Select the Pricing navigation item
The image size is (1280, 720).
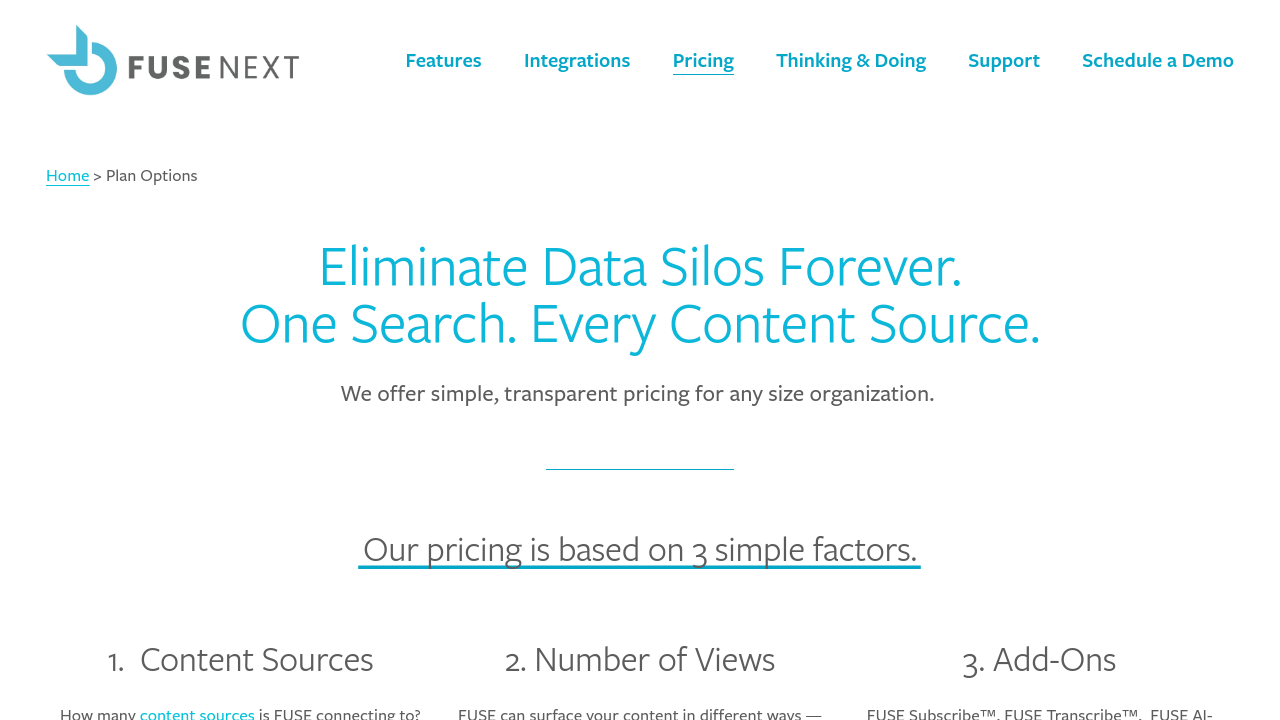point(703,61)
